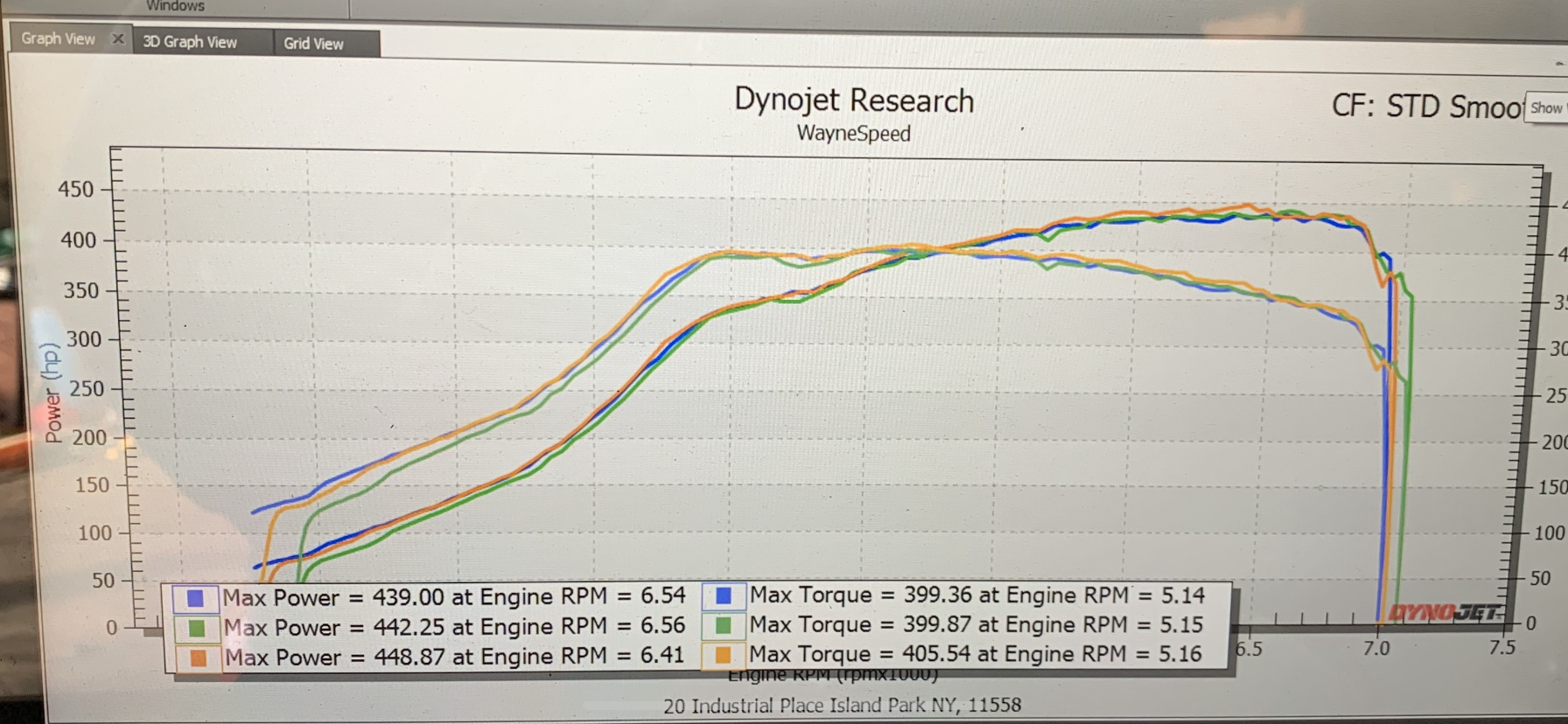Click the green Max Torque 399.87 swatch
1568x724 pixels.
pos(724,625)
